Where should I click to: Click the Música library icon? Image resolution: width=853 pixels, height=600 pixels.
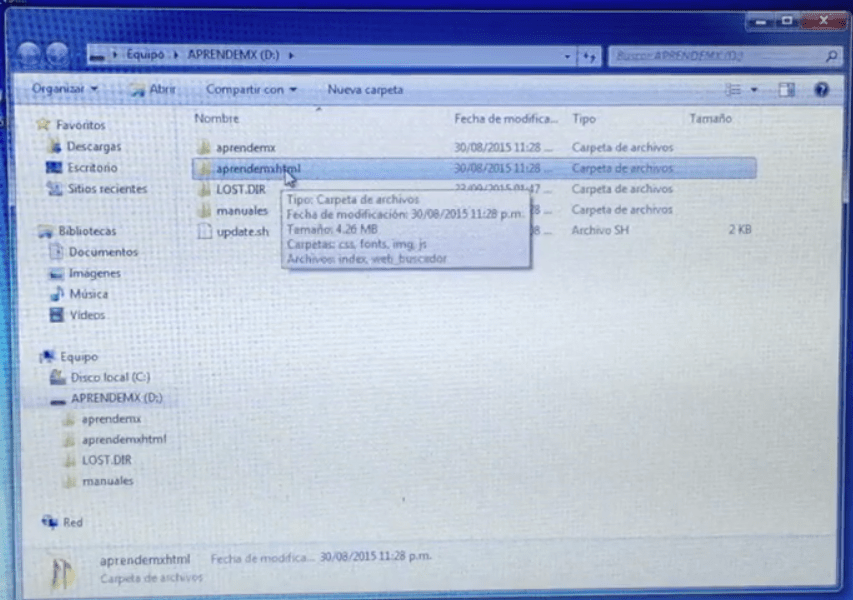[57, 294]
